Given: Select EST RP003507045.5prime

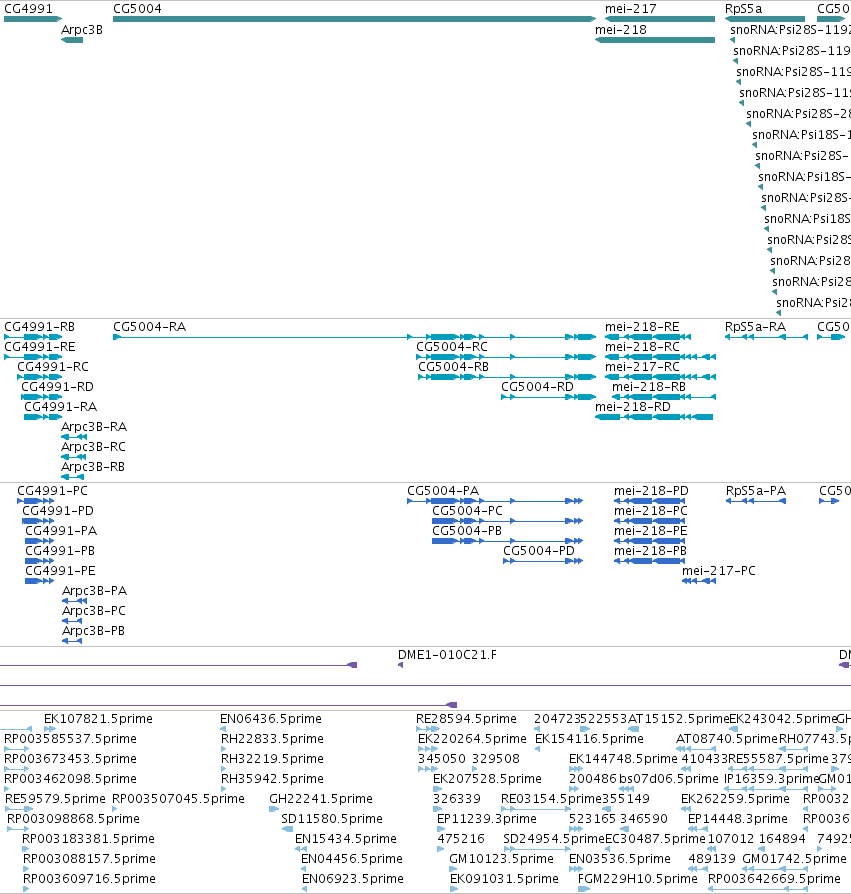Looking at the screenshot, I should 178,798.
